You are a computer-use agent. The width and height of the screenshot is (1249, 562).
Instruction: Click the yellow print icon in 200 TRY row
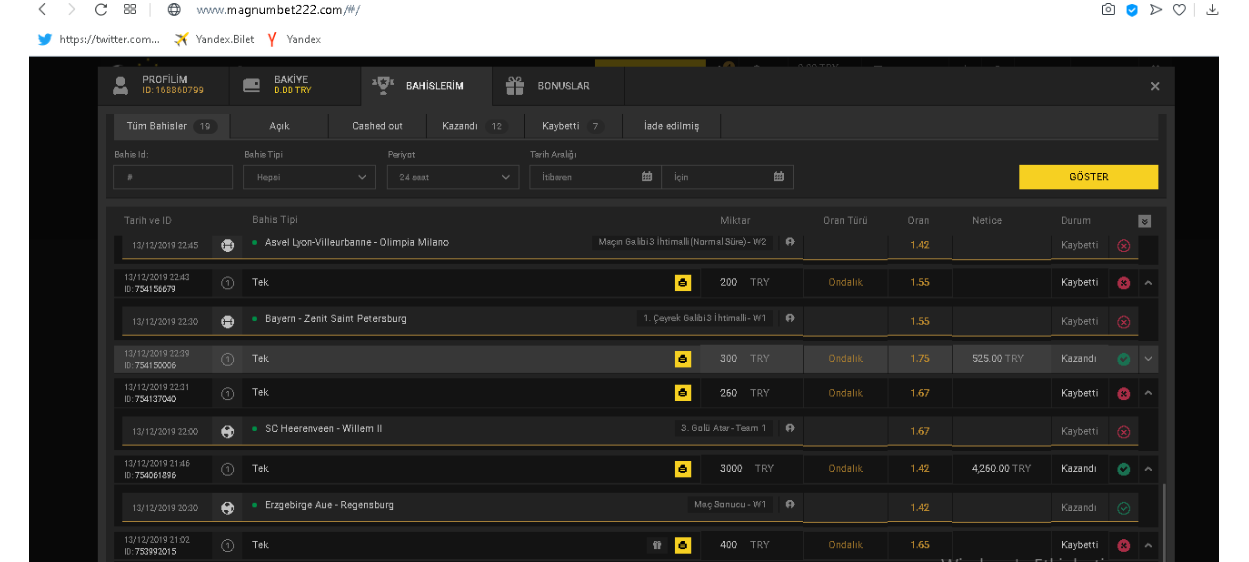tap(683, 283)
